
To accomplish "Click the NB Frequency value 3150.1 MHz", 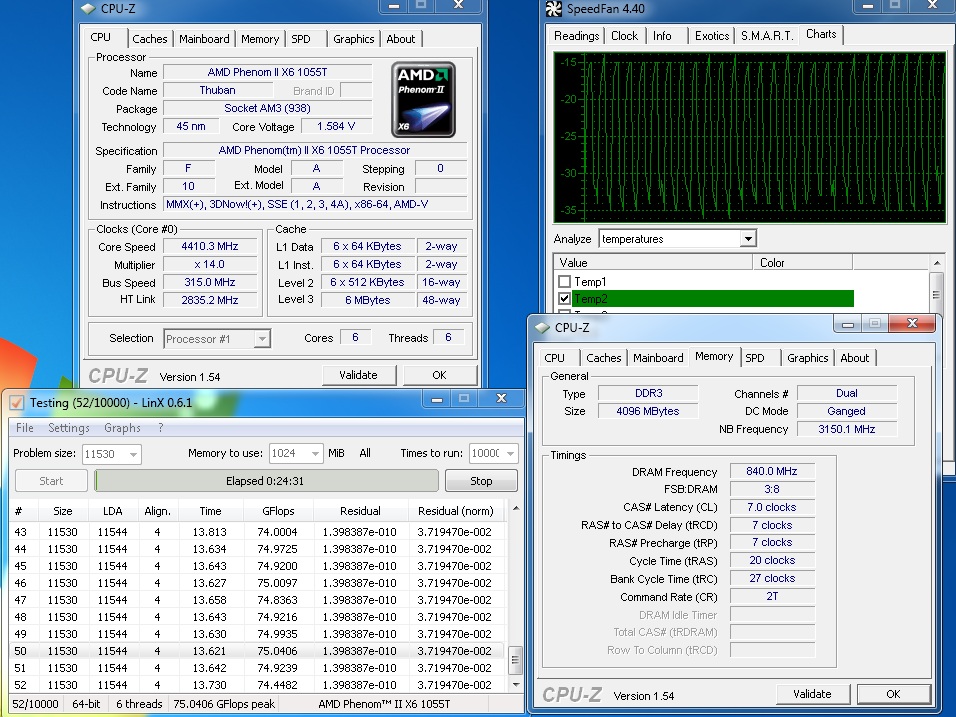I will 846,429.
